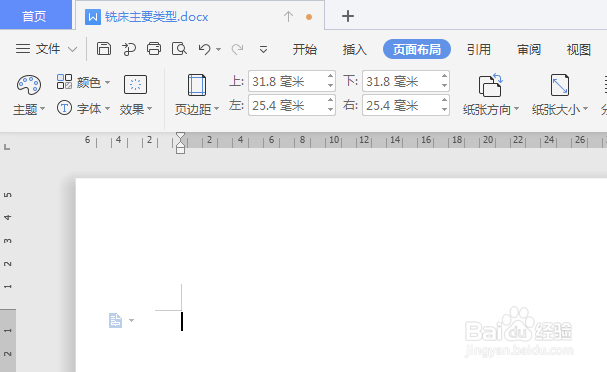Click the Effects icon
Image resolution: width=607 pixels, height=372 pixels.
135,84
